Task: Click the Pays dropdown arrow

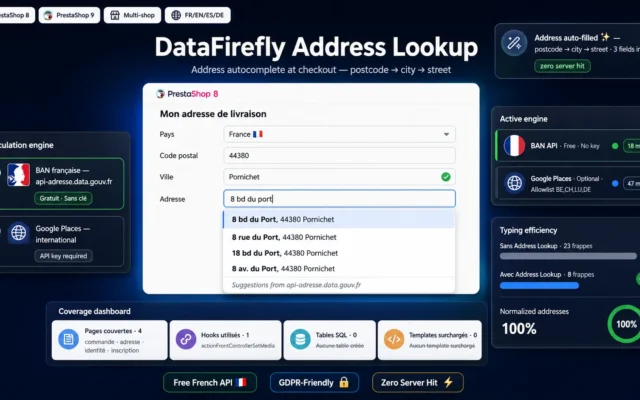Action: (446, 134)
